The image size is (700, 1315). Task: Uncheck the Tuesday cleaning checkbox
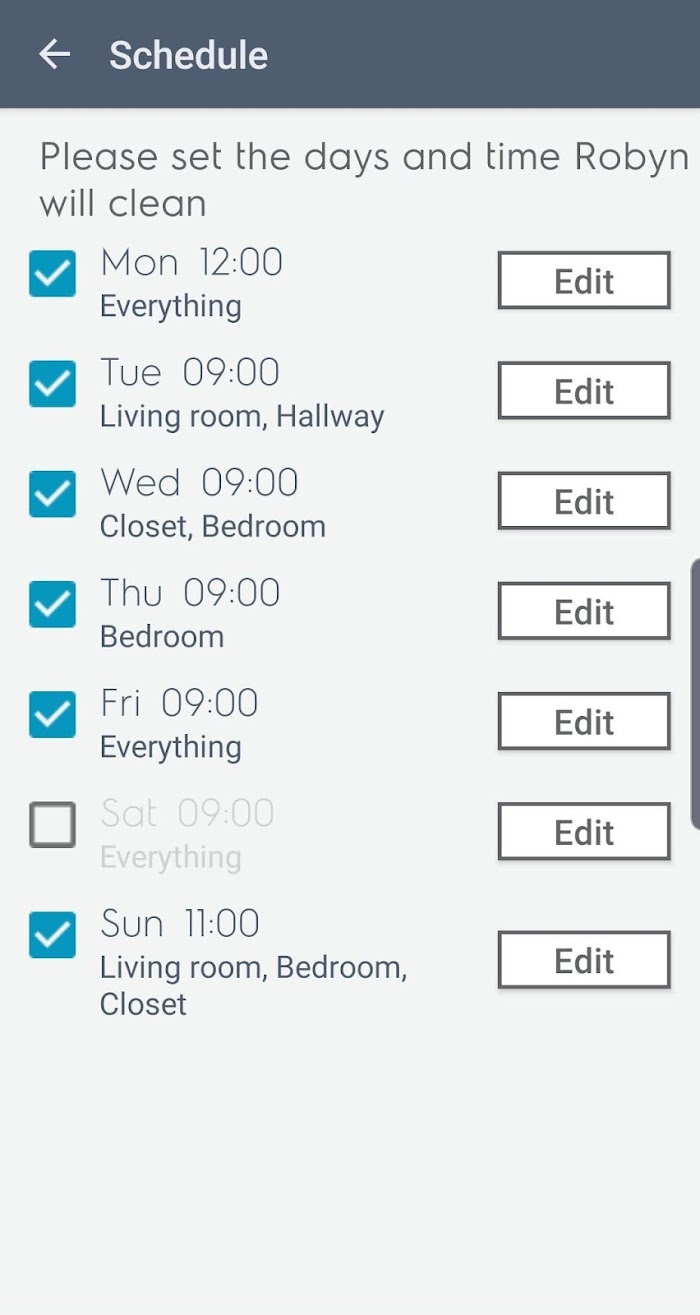[52, 384]
